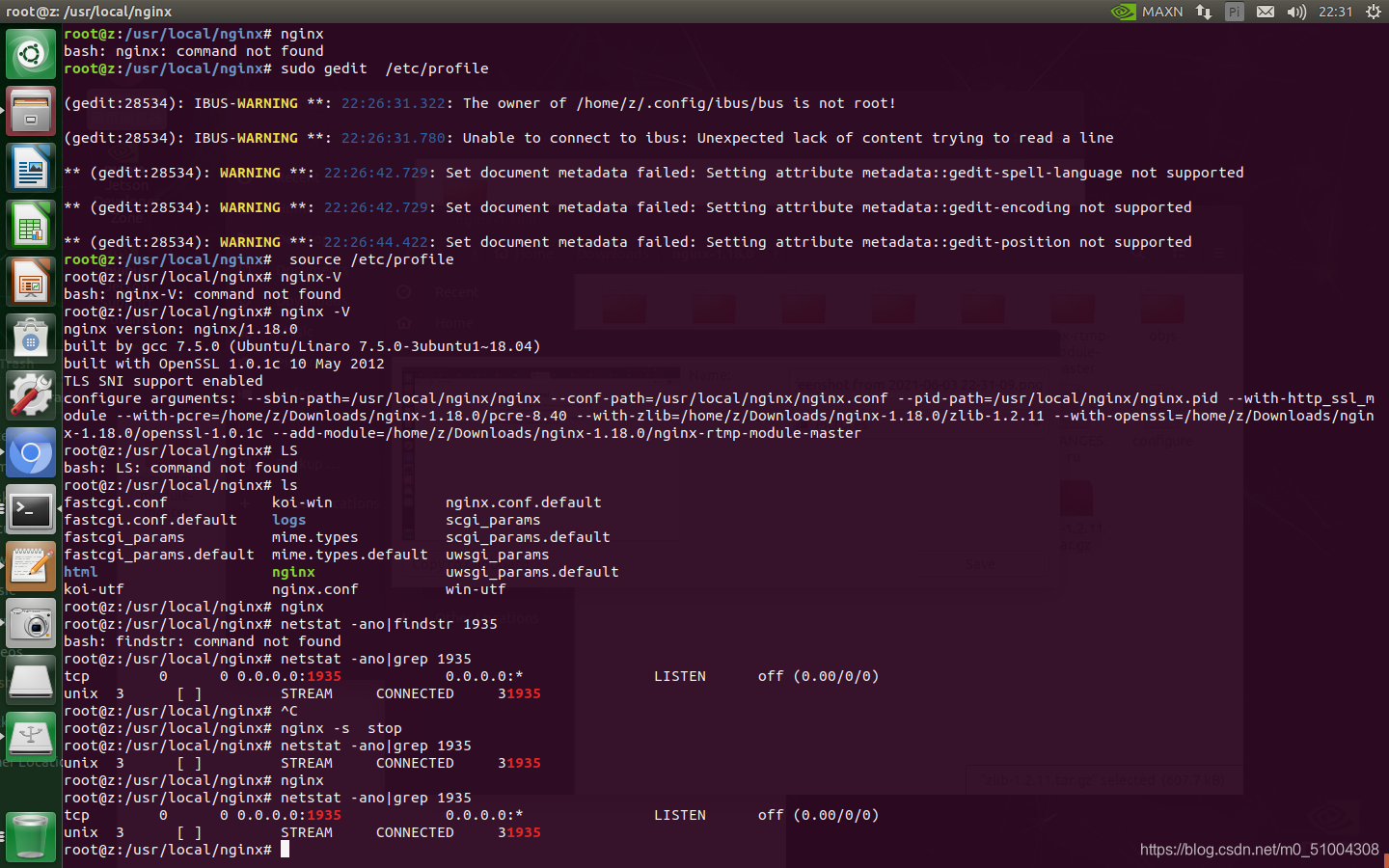1389x868 pixels.
Task: Open the mounted drive icon in dock
Action: point(31,680)
